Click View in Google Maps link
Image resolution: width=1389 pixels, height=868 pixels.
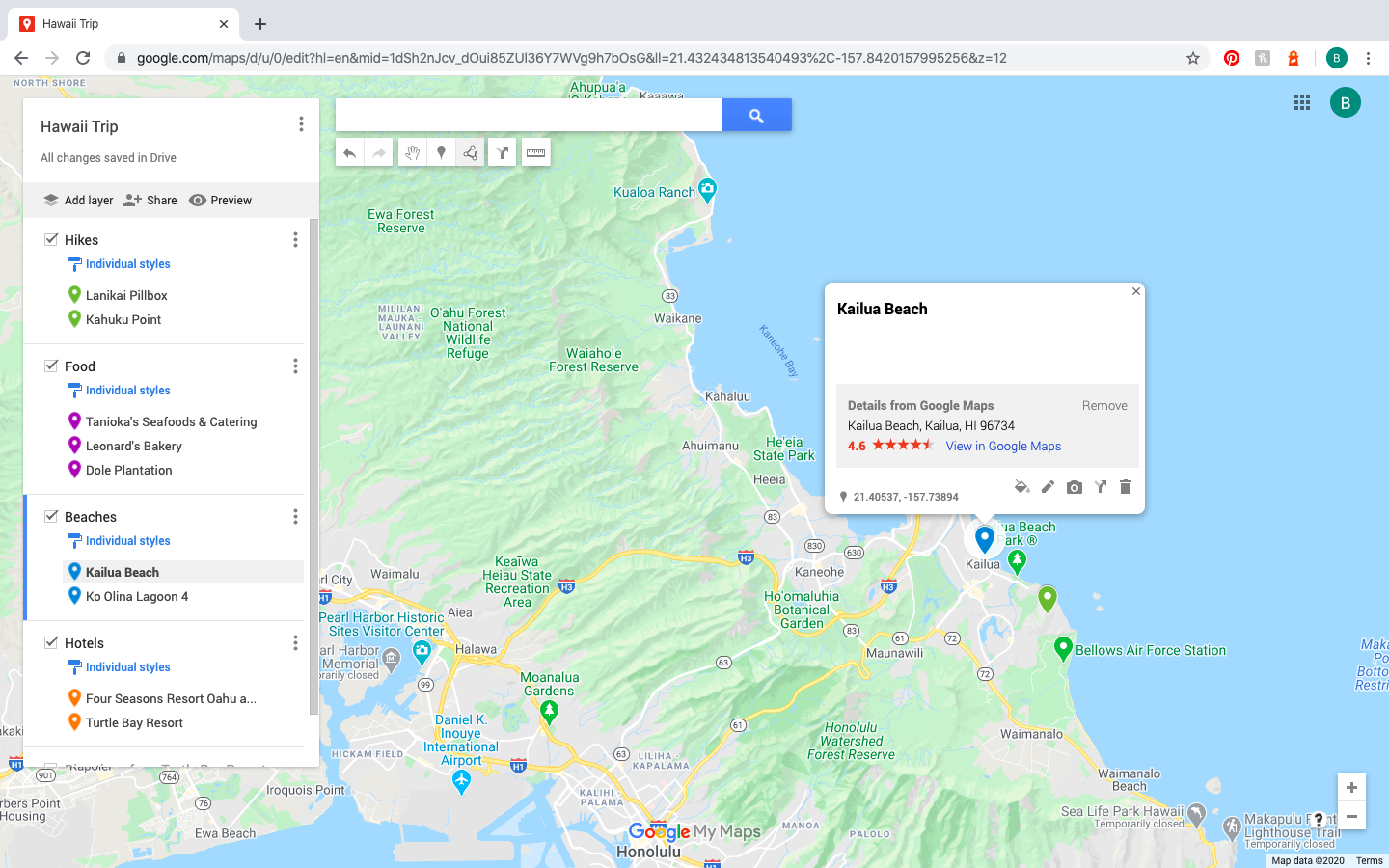(1003, 446)
